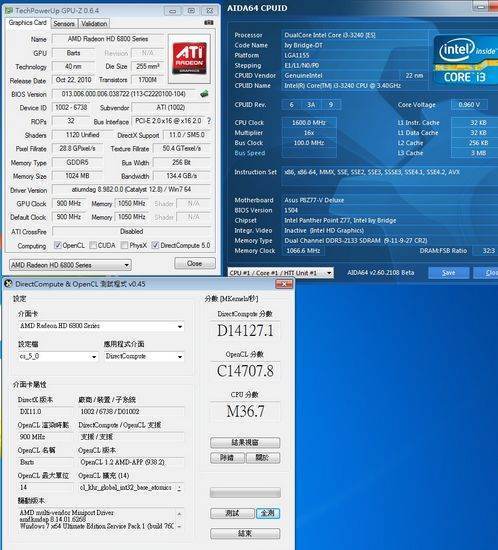Image resolution: width=498 pixels, height=550 pixels.
Task: Click the Core Voltage 0.960 V value
Action: (x=469, y=105)
